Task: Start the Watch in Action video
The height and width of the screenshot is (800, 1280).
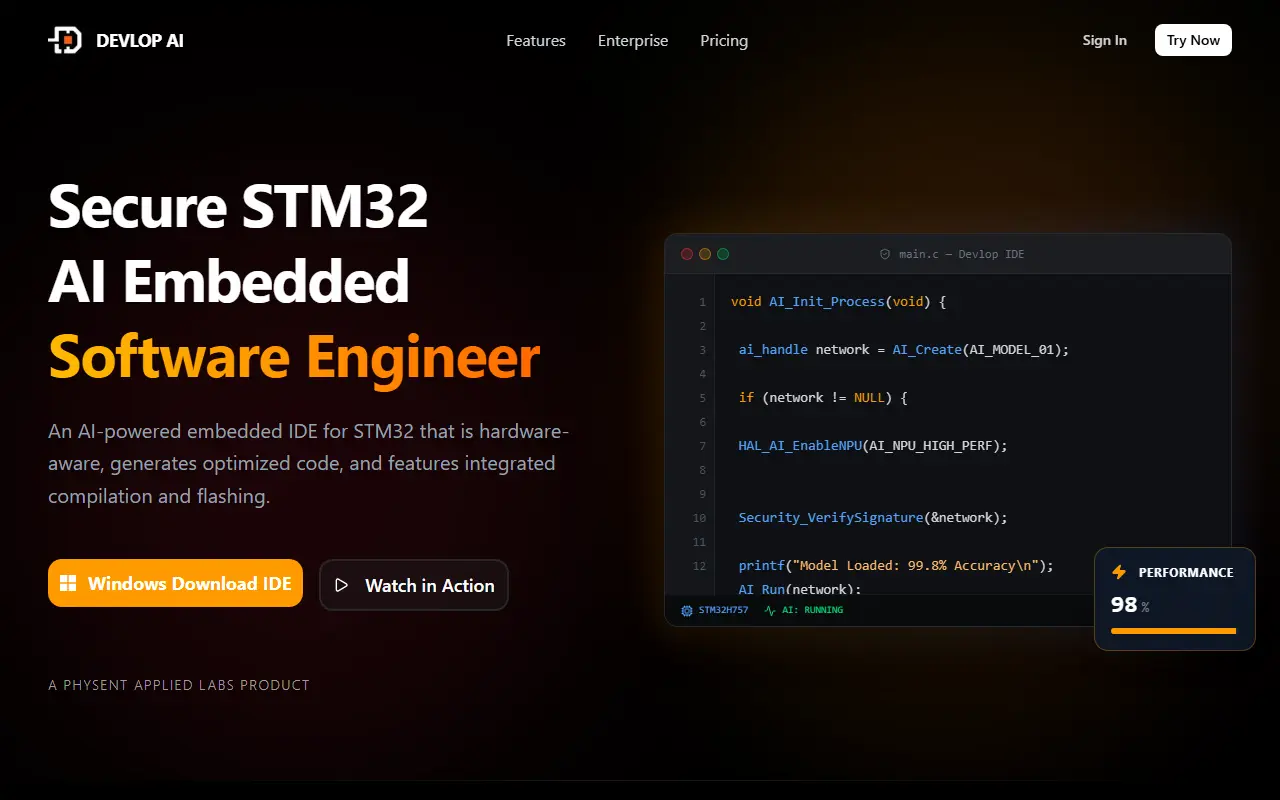Action: [x=414, y=585]
